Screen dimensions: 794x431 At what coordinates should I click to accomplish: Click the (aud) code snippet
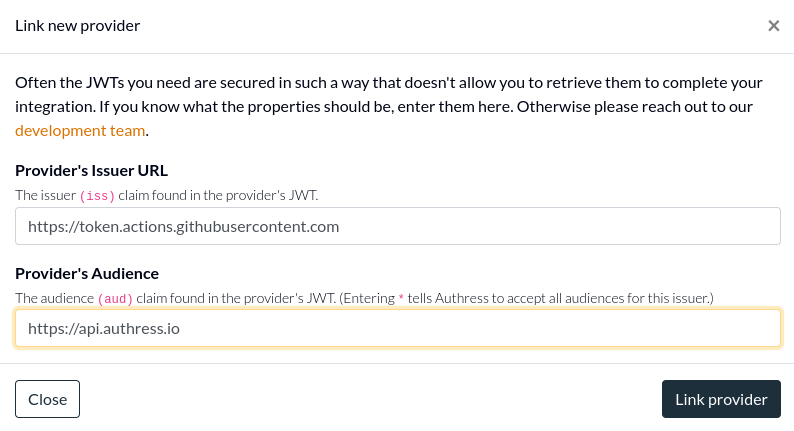point(115,298)
